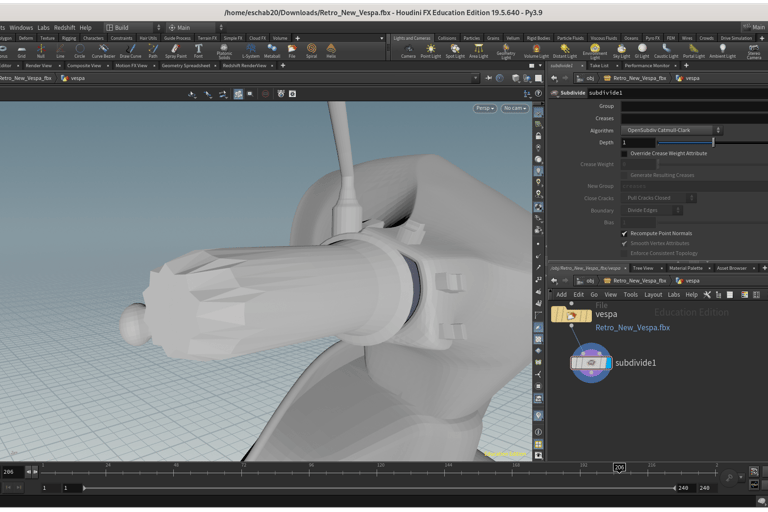Select the Point Light shelf tool

point(431,50)
